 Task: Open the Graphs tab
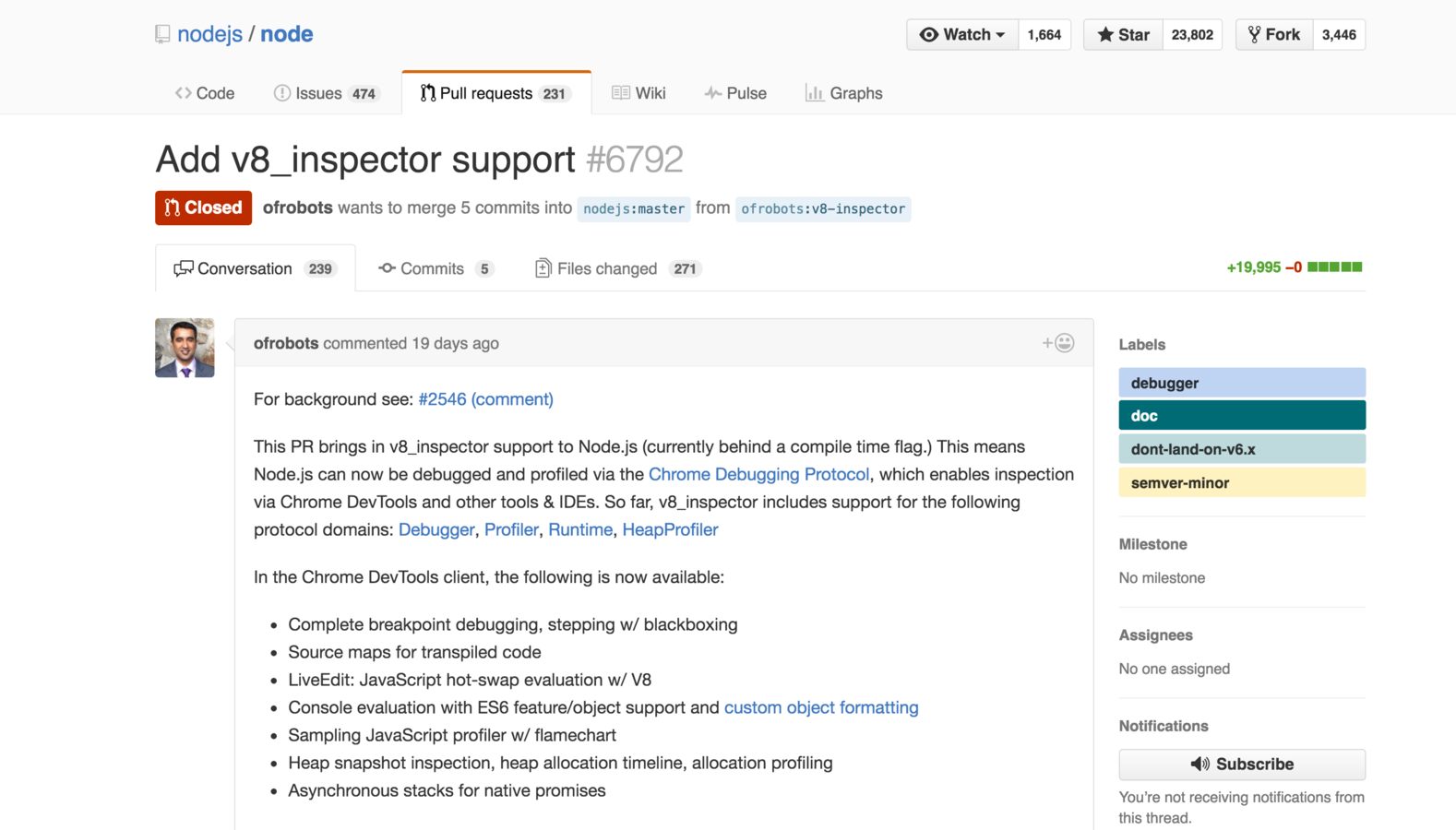pos(843,93)
